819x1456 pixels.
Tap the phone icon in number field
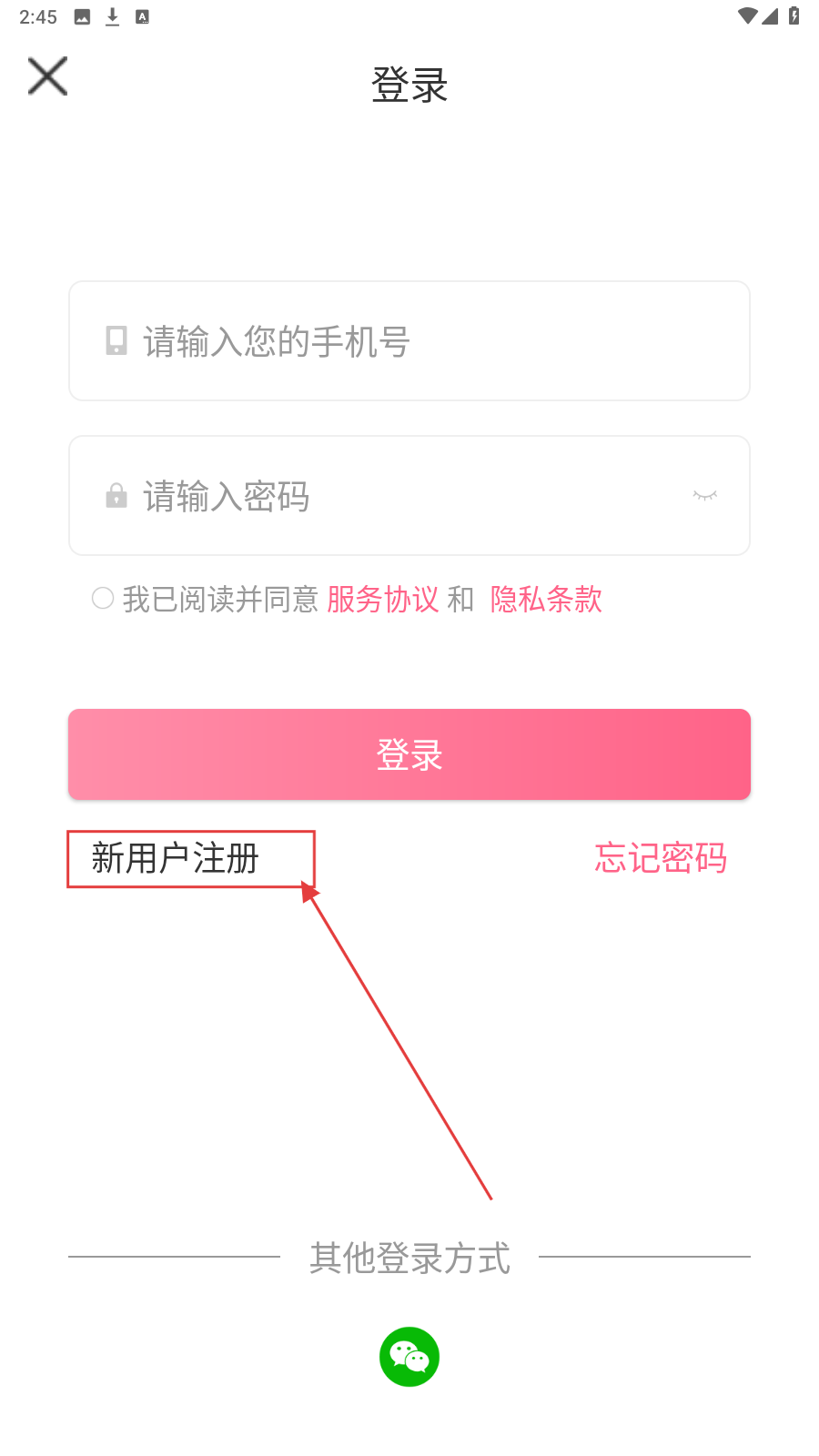(116, 340)
